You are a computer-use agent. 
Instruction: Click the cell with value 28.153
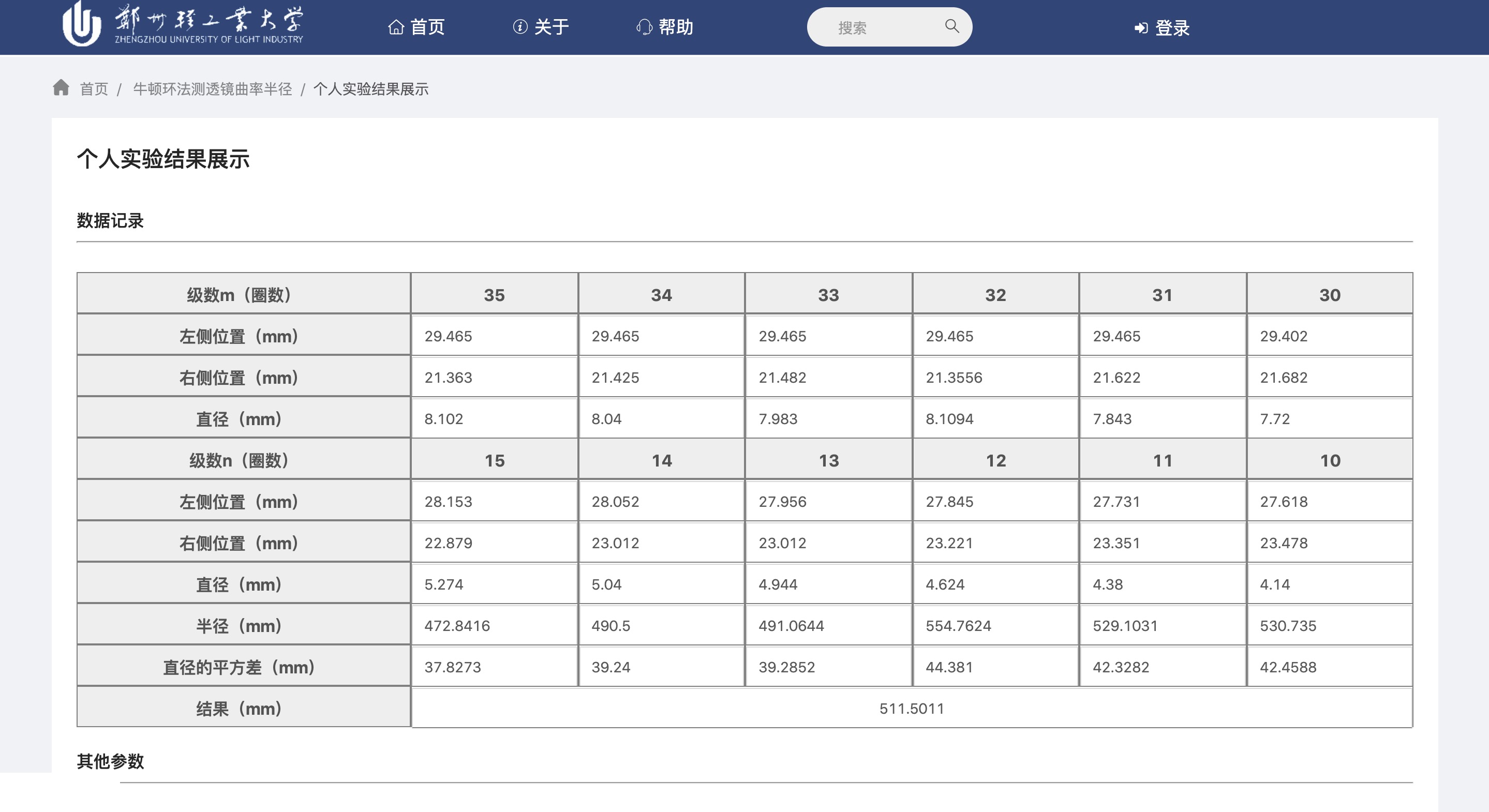point(494,501)
